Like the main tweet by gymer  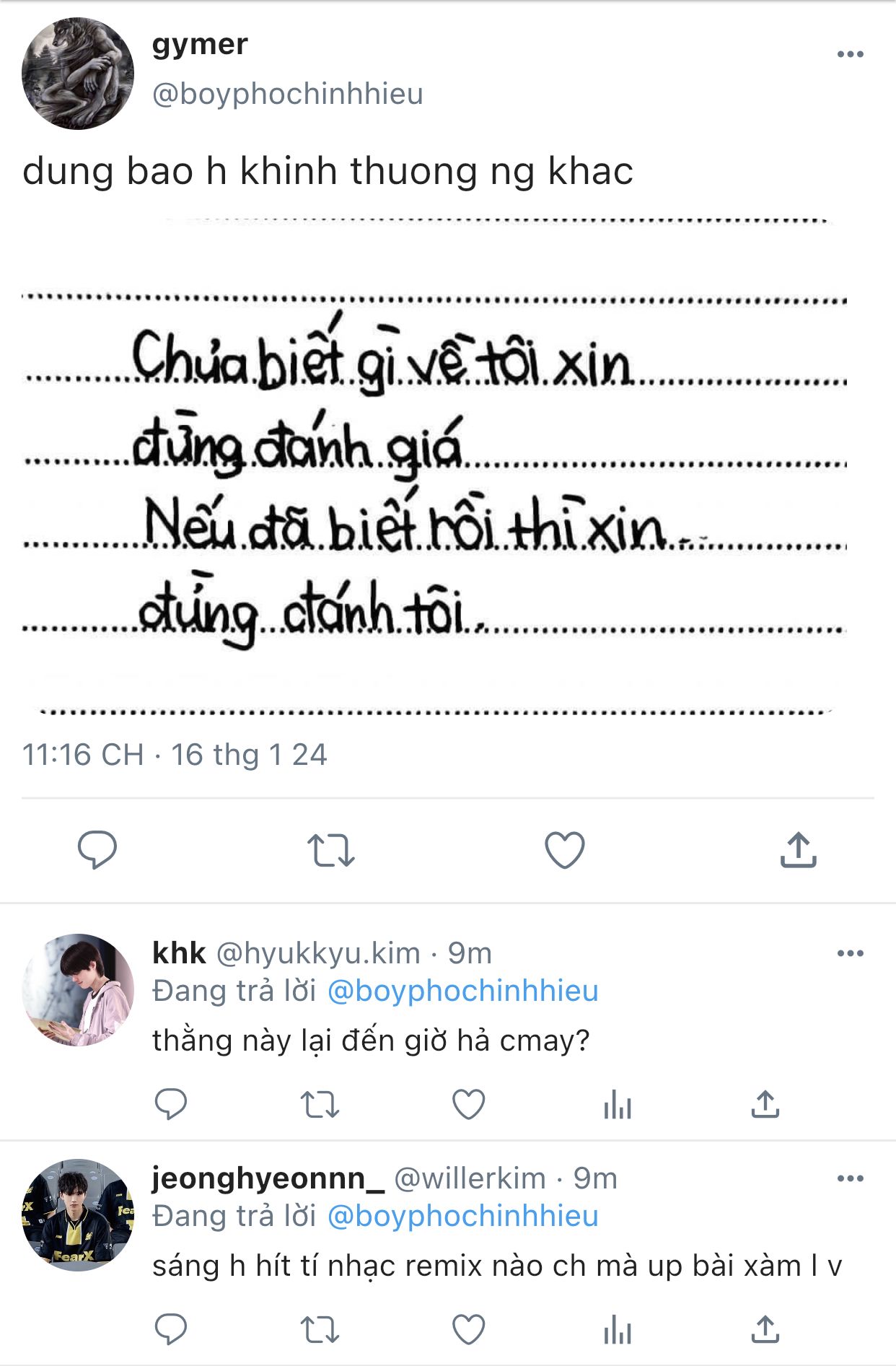564,849
